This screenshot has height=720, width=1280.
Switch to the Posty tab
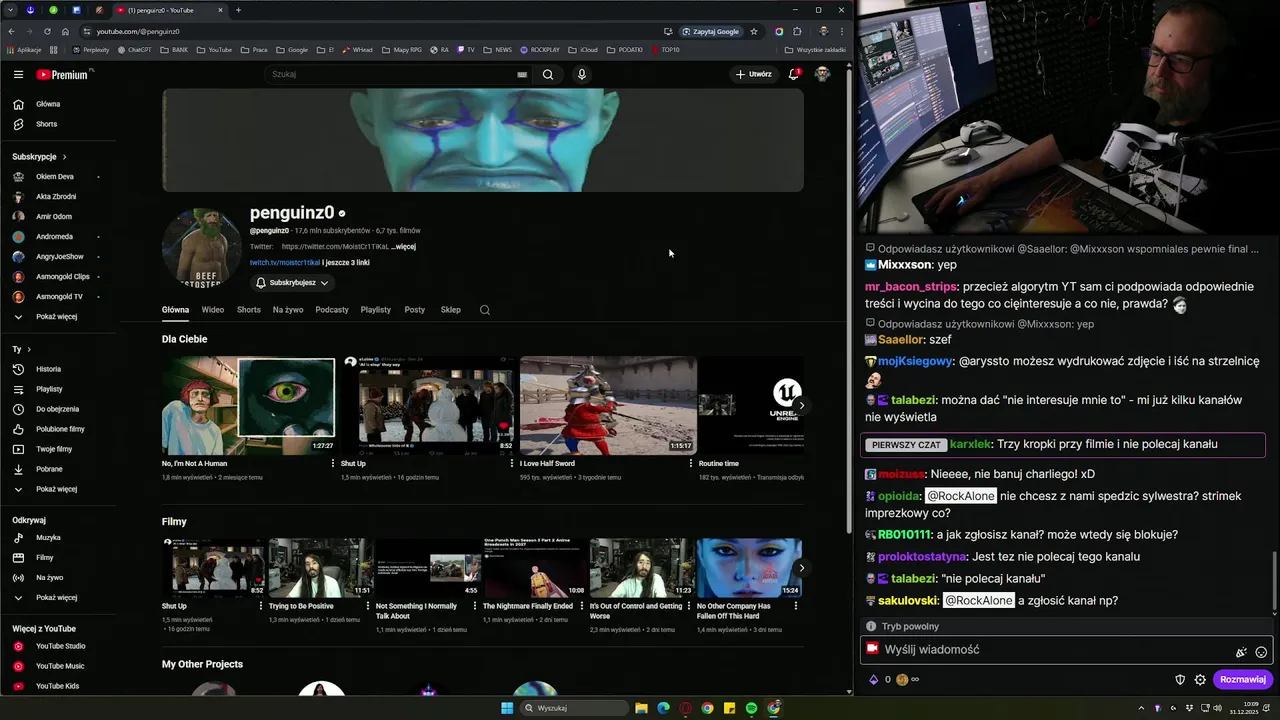pyautogui.click(x=415, y=310)
